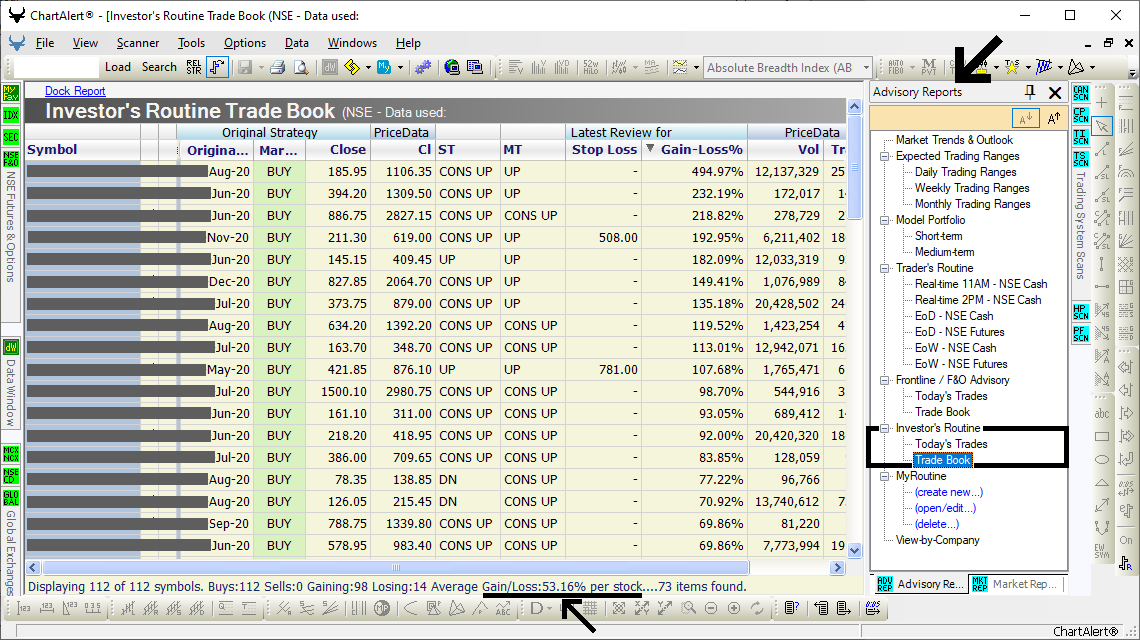Open dropdown arrow next to T&S star
This screenshot has width=1140, height=640.
pyautogui.click(x=1028, y=68)
